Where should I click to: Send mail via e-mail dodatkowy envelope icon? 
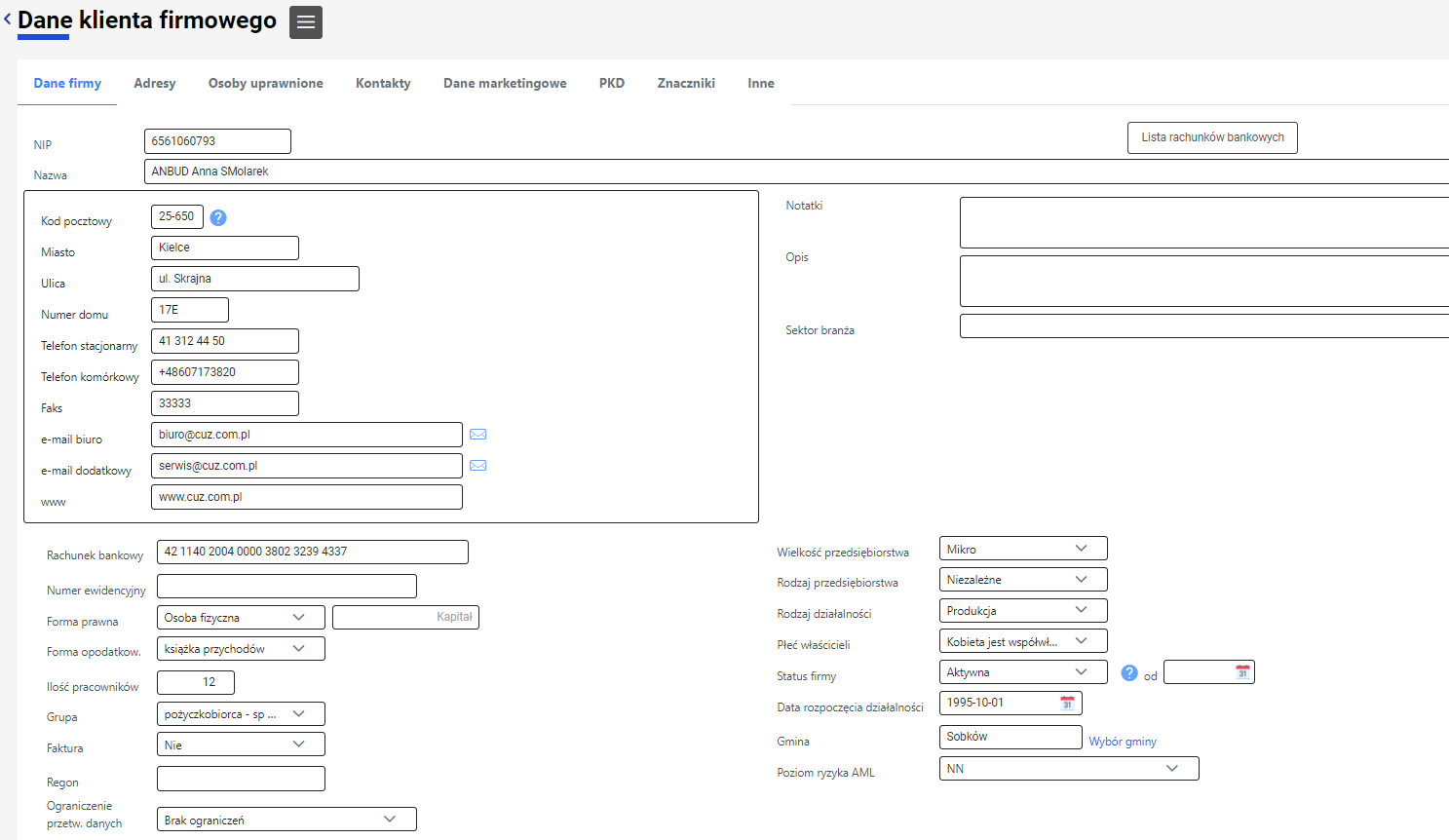coord(478,466)
